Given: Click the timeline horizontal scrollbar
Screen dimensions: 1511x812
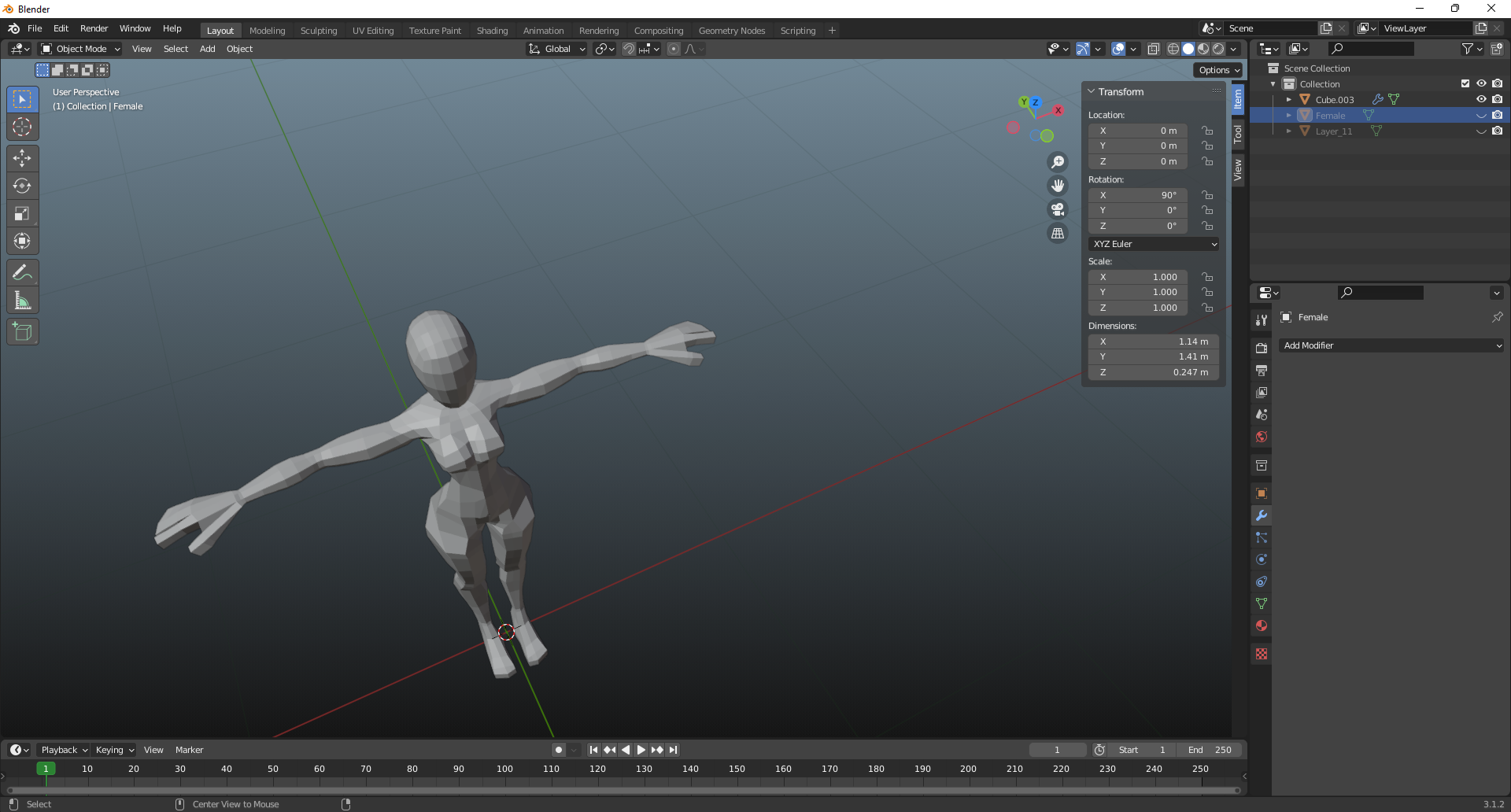Looking at the screenshot, I should [623, 790].
